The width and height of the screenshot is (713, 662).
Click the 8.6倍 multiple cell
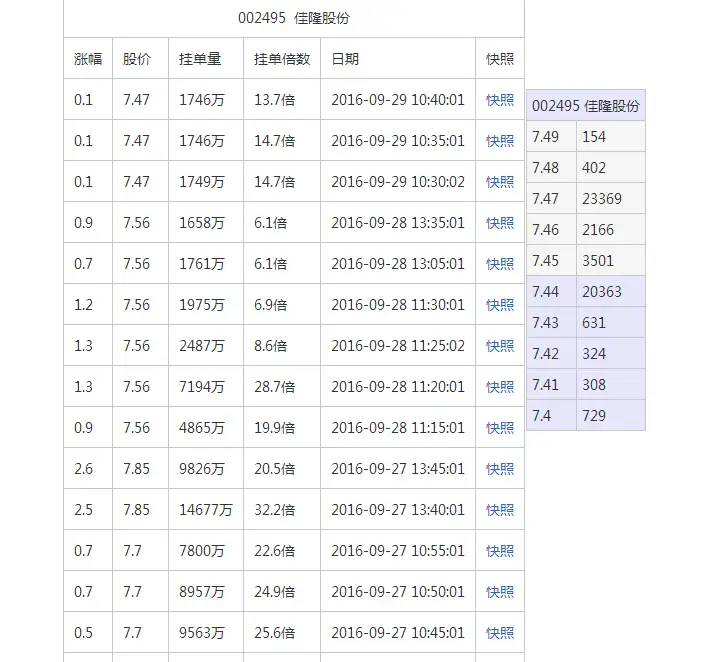click(x=282, y=346)
